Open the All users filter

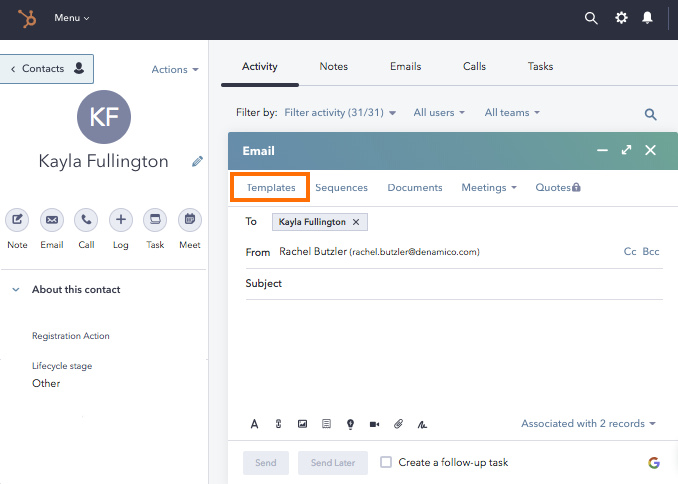(439, 112)
